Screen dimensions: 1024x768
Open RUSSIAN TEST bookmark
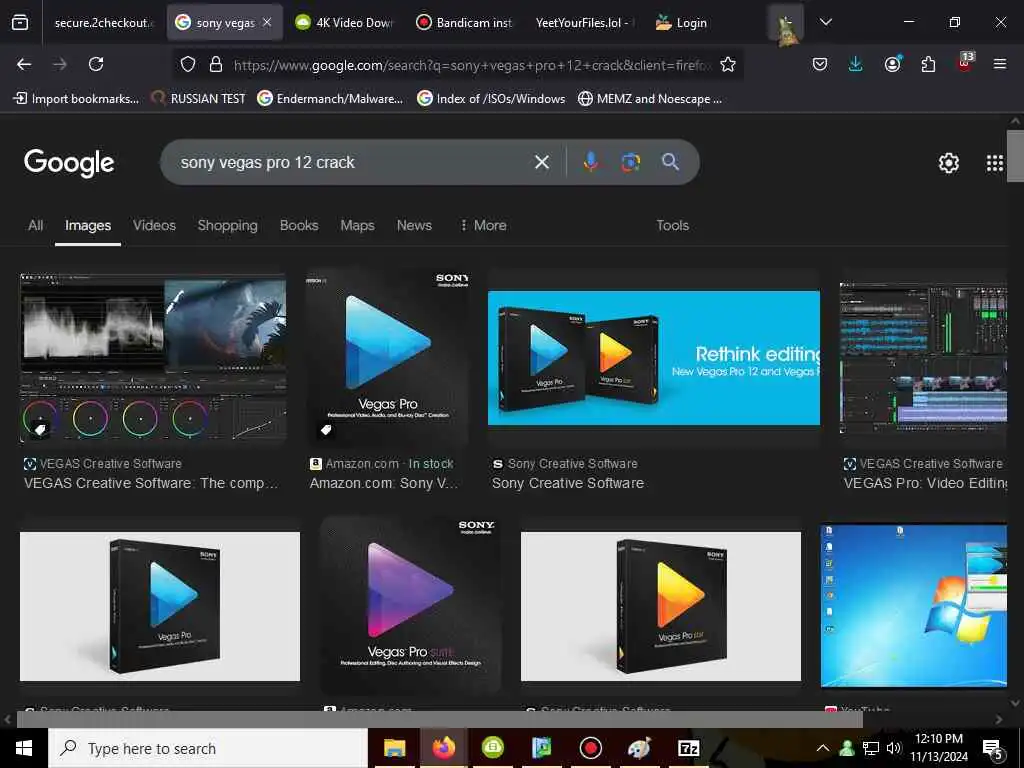point(199,99)
